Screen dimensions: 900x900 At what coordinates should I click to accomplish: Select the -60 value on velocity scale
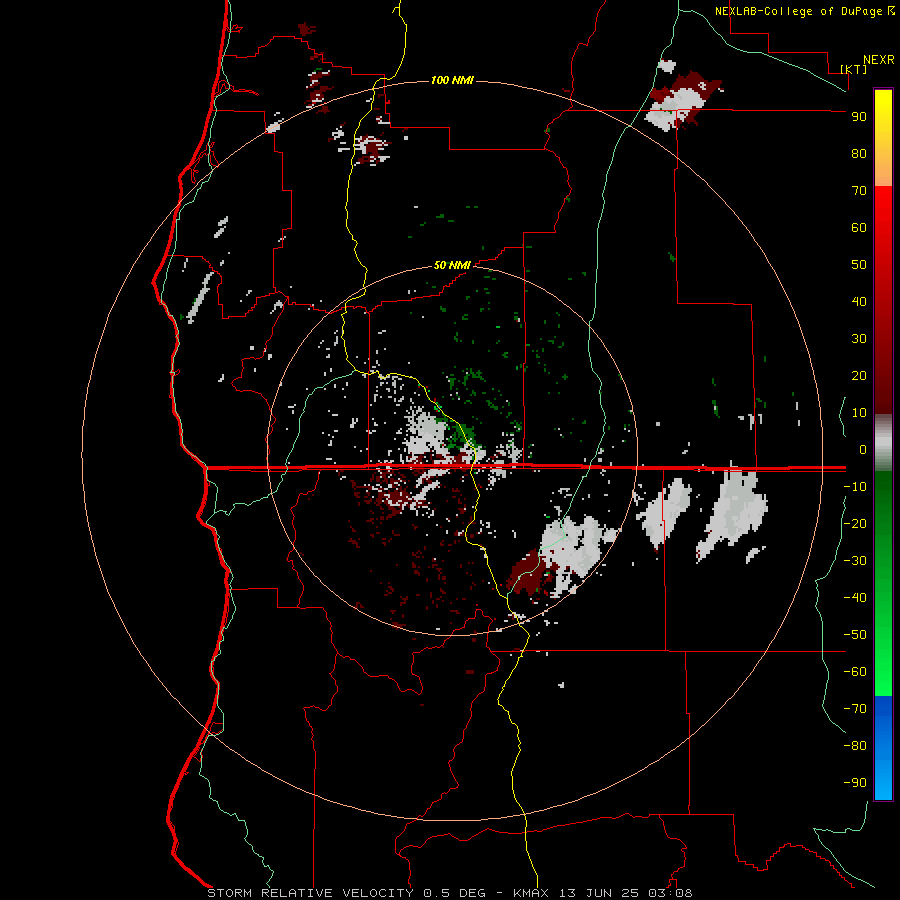click(855, 672)
